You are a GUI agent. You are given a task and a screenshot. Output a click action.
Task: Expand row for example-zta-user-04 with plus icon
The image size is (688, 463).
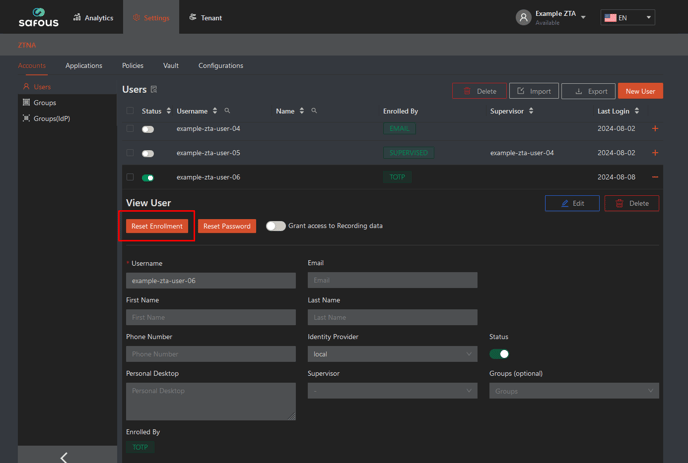click(655, 129)
